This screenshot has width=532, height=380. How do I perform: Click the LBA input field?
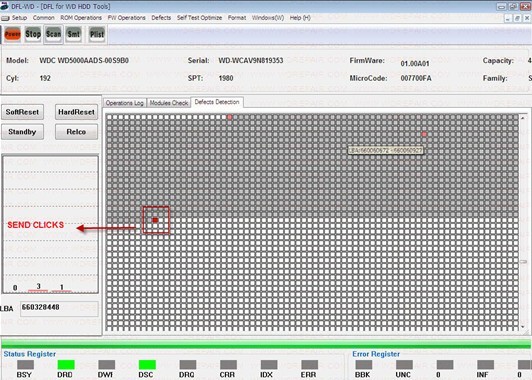[x=59, y=308]
